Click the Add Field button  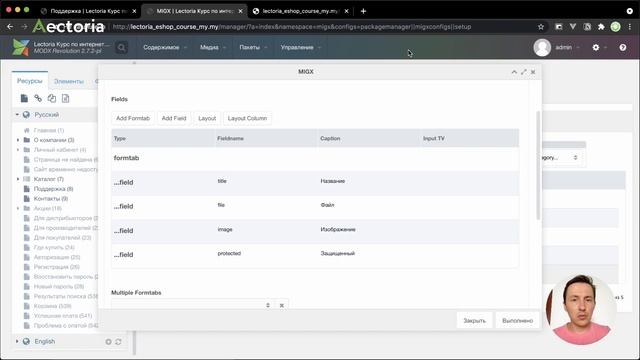click(x=174, y=118)
